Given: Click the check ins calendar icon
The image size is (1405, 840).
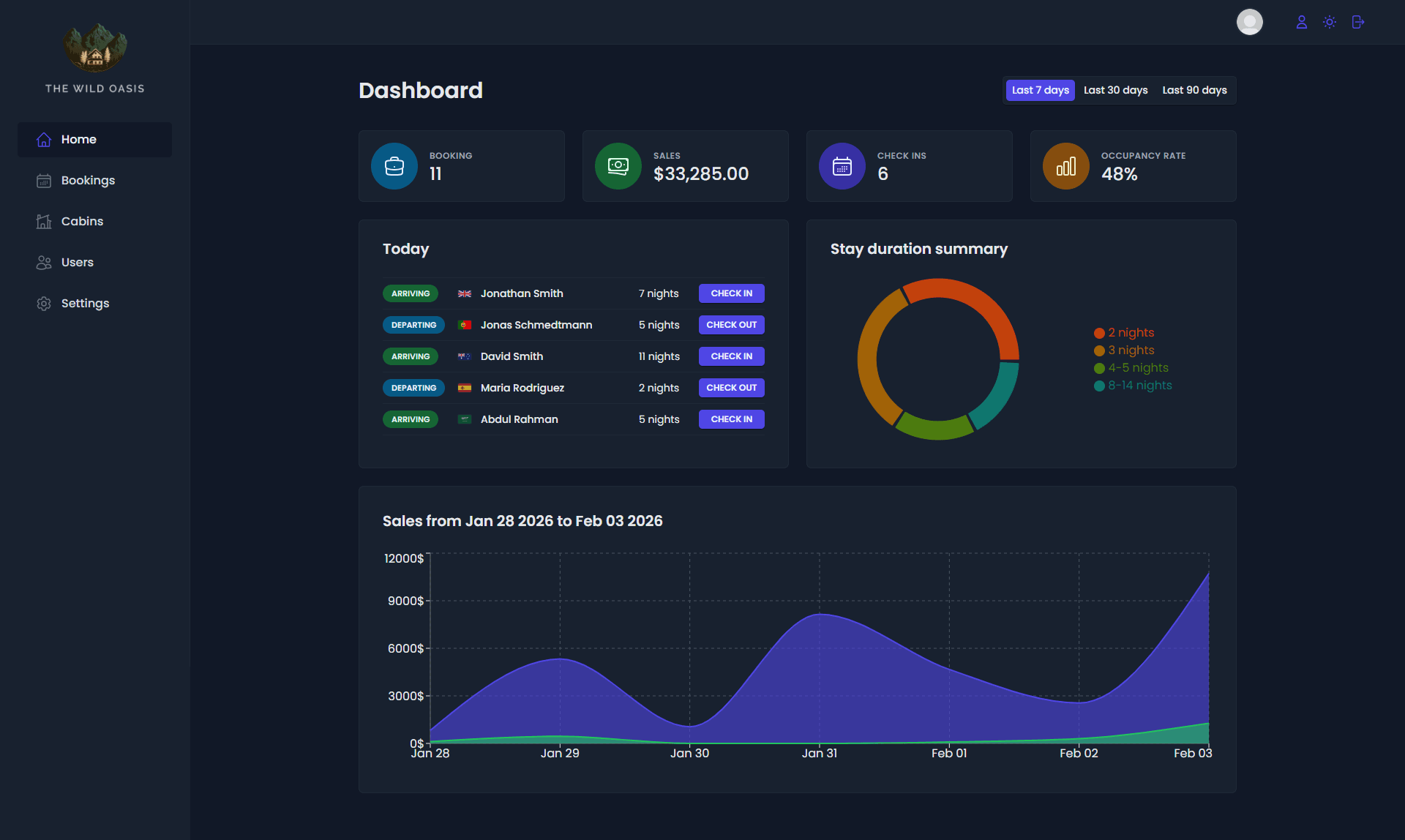Looking at the screenshot, I should [x=842, y=166].
